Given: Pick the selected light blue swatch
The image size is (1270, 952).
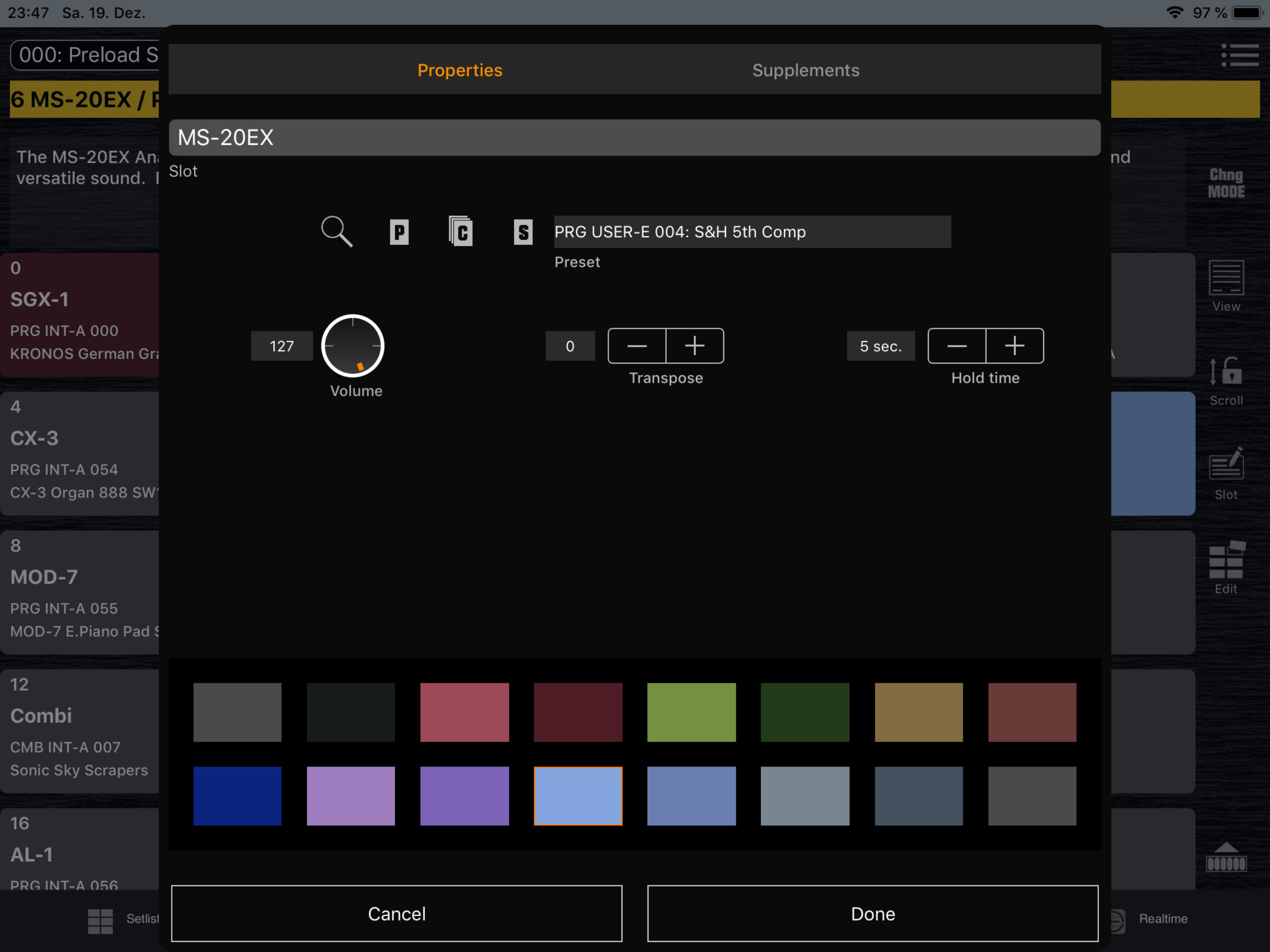Looking at the screenshot, I should 578,796.
